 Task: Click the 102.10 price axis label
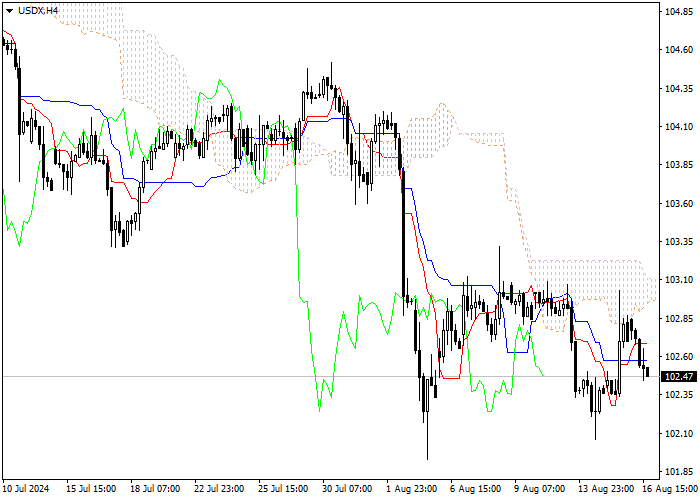(679, 433)
